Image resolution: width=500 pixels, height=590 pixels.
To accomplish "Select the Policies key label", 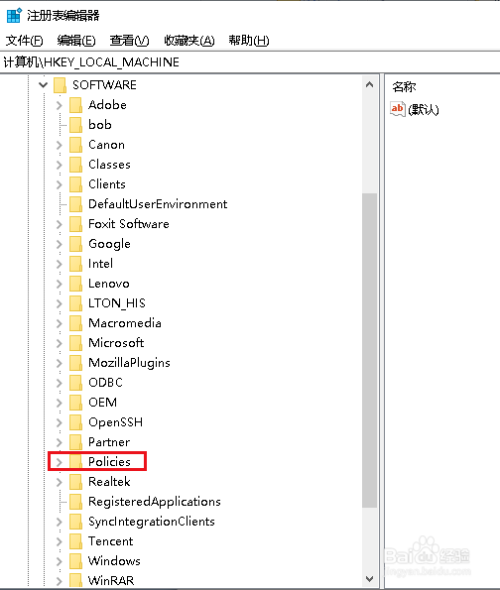I will click(109, 462).
